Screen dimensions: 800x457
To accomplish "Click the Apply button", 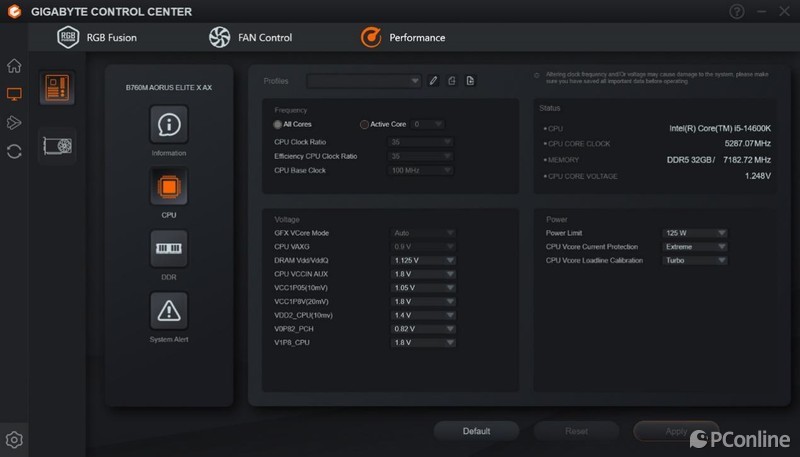I will (676, 431).
